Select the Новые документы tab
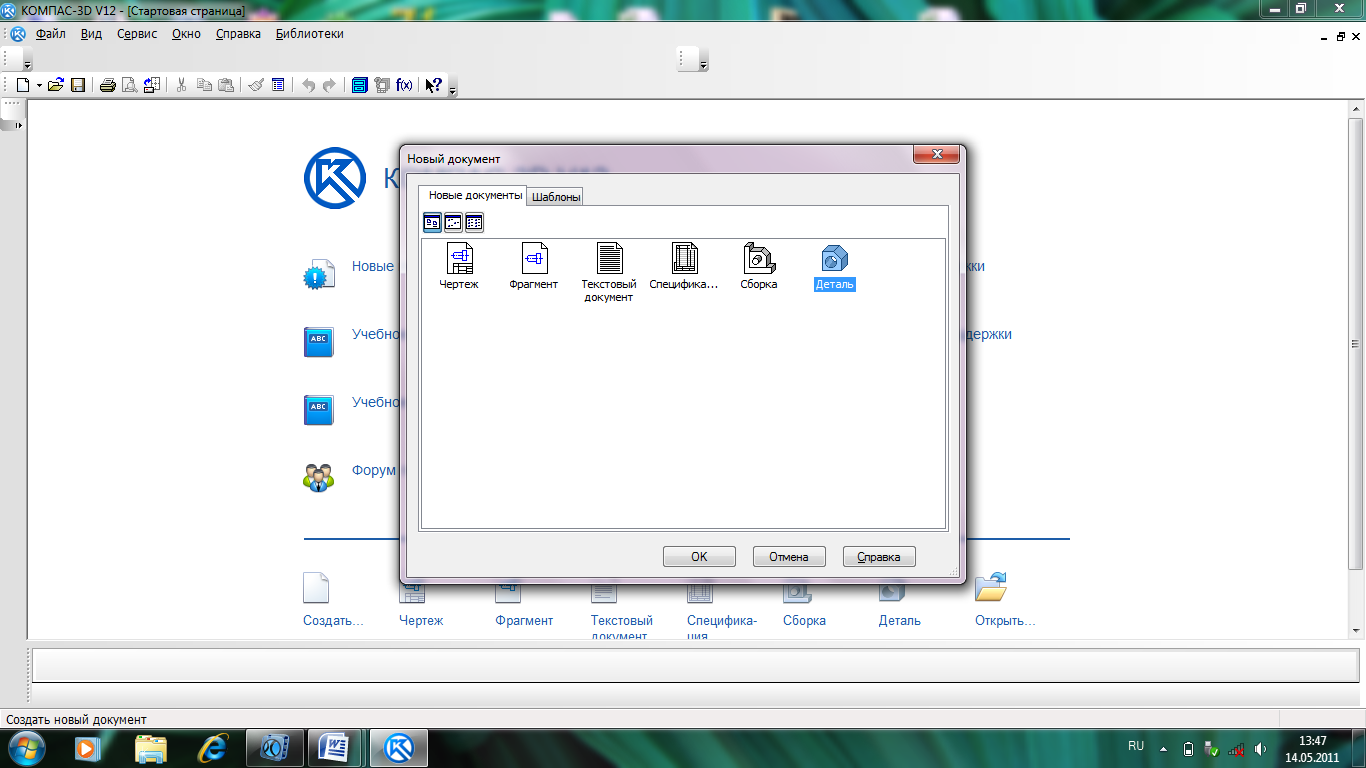1366x768 pixels. coord(475,195)
